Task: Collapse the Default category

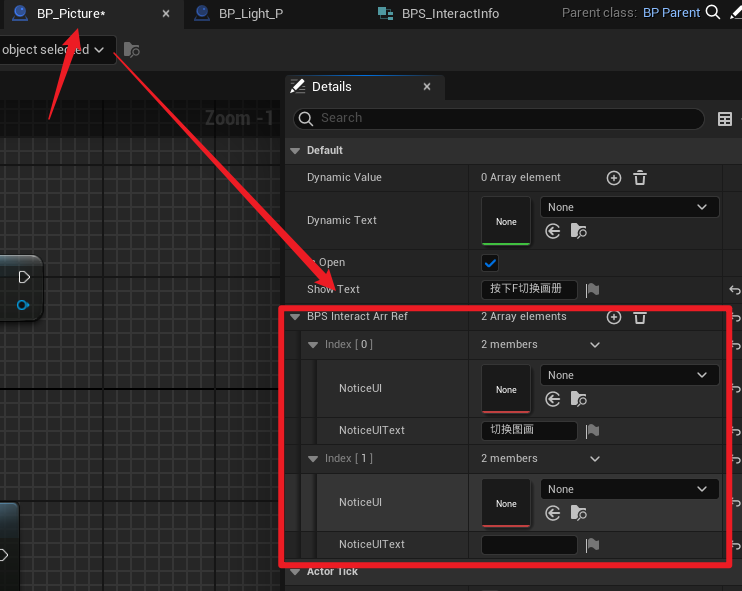Action: click(295, 151)
